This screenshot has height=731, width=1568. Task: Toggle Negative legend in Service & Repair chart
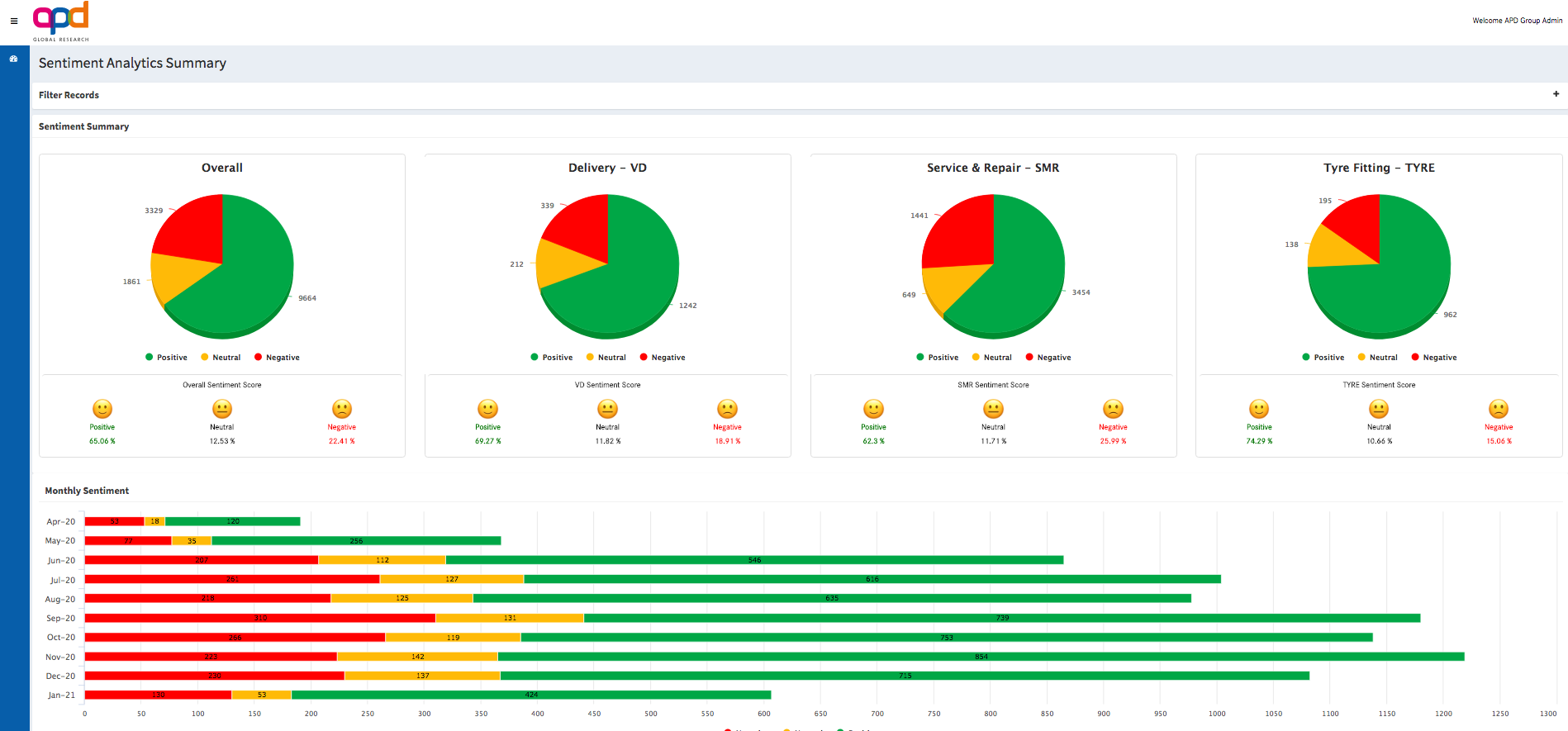coord(1048,358)
